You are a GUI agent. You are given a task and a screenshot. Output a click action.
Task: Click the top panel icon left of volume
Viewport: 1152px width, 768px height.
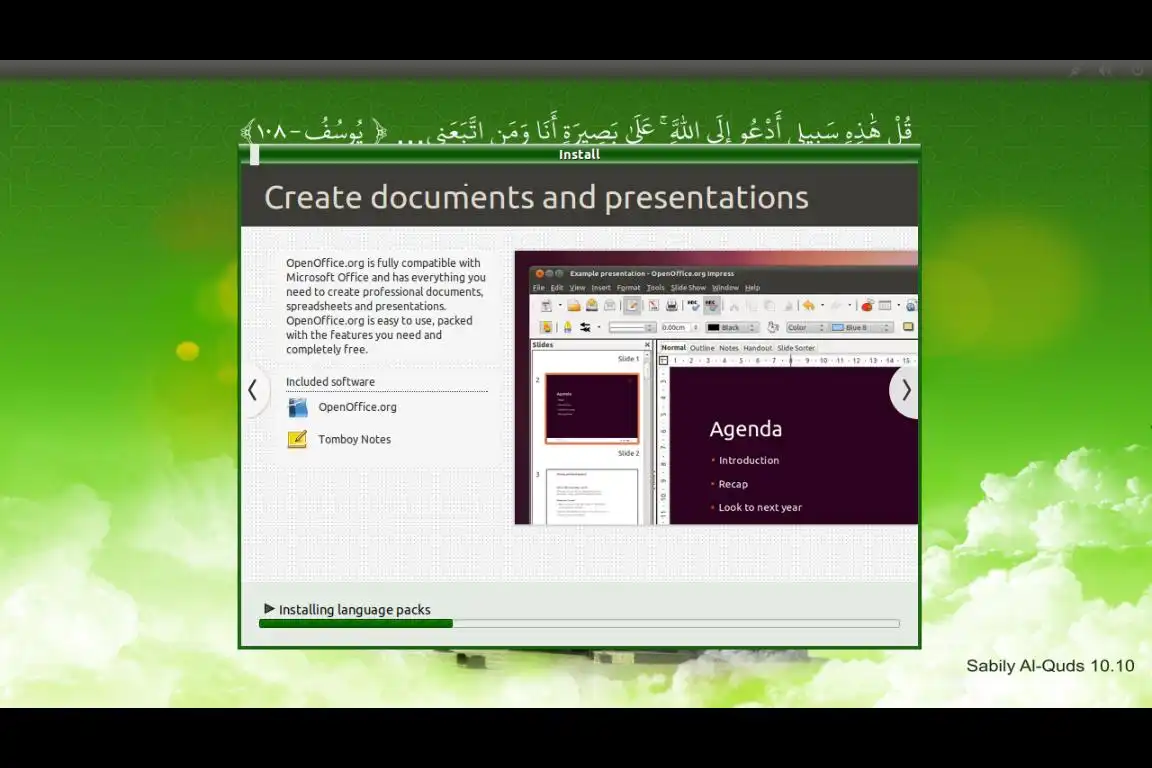(x=1074, y=71)
